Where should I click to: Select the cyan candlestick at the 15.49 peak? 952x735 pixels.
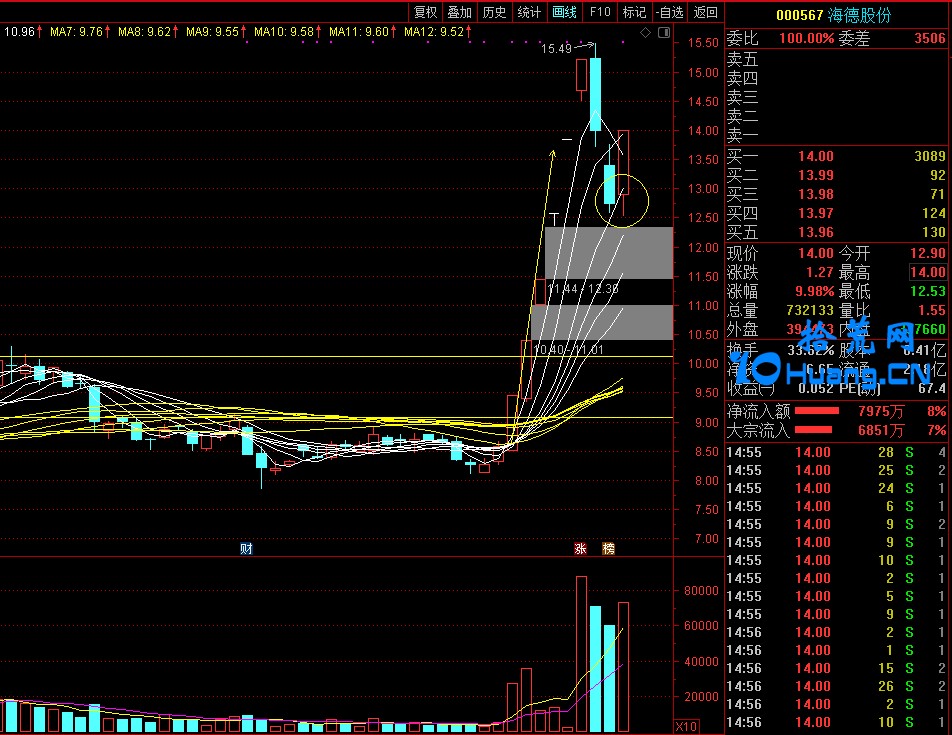(596, 94)
